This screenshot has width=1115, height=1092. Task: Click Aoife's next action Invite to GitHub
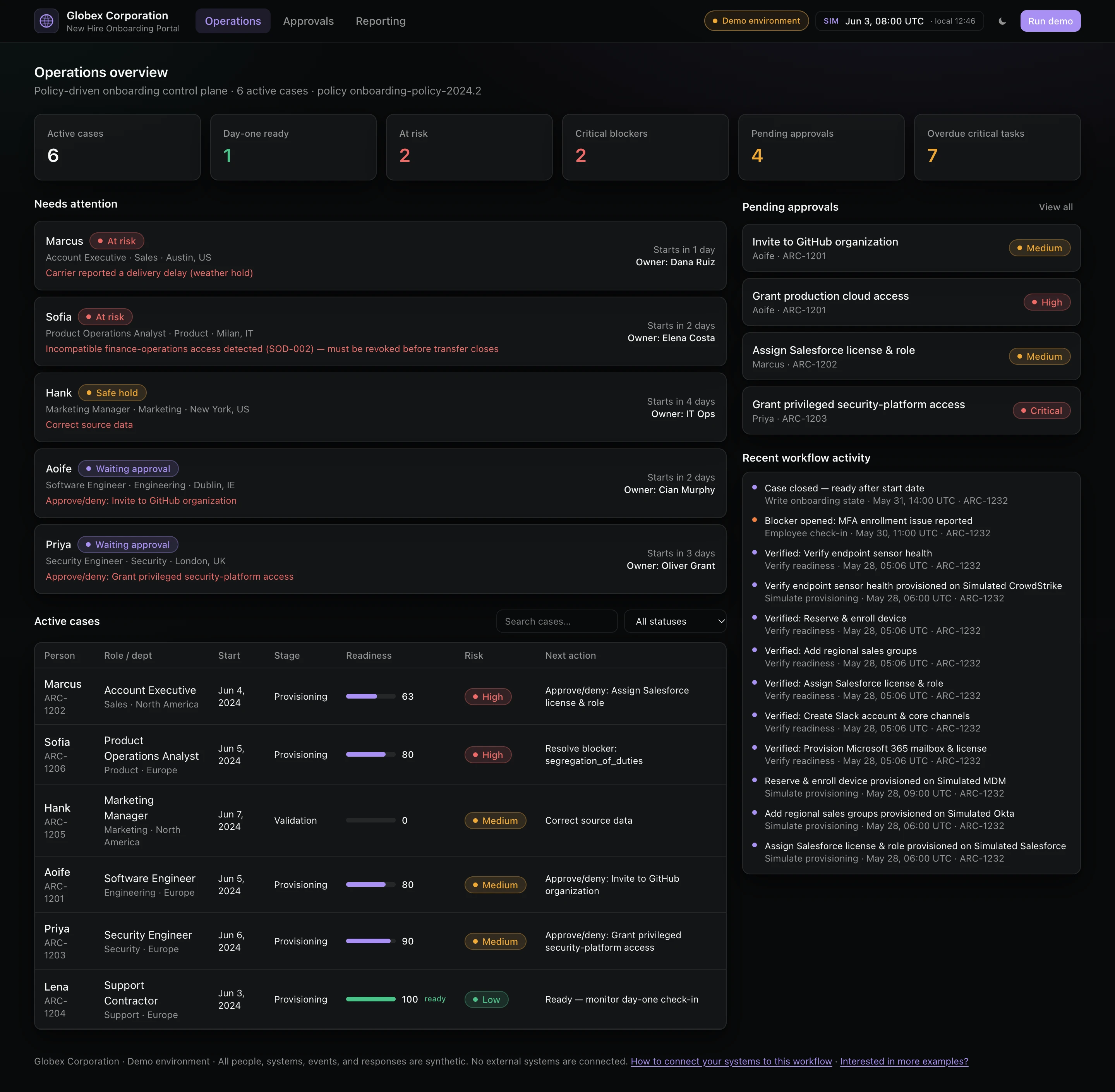(612, 885)
